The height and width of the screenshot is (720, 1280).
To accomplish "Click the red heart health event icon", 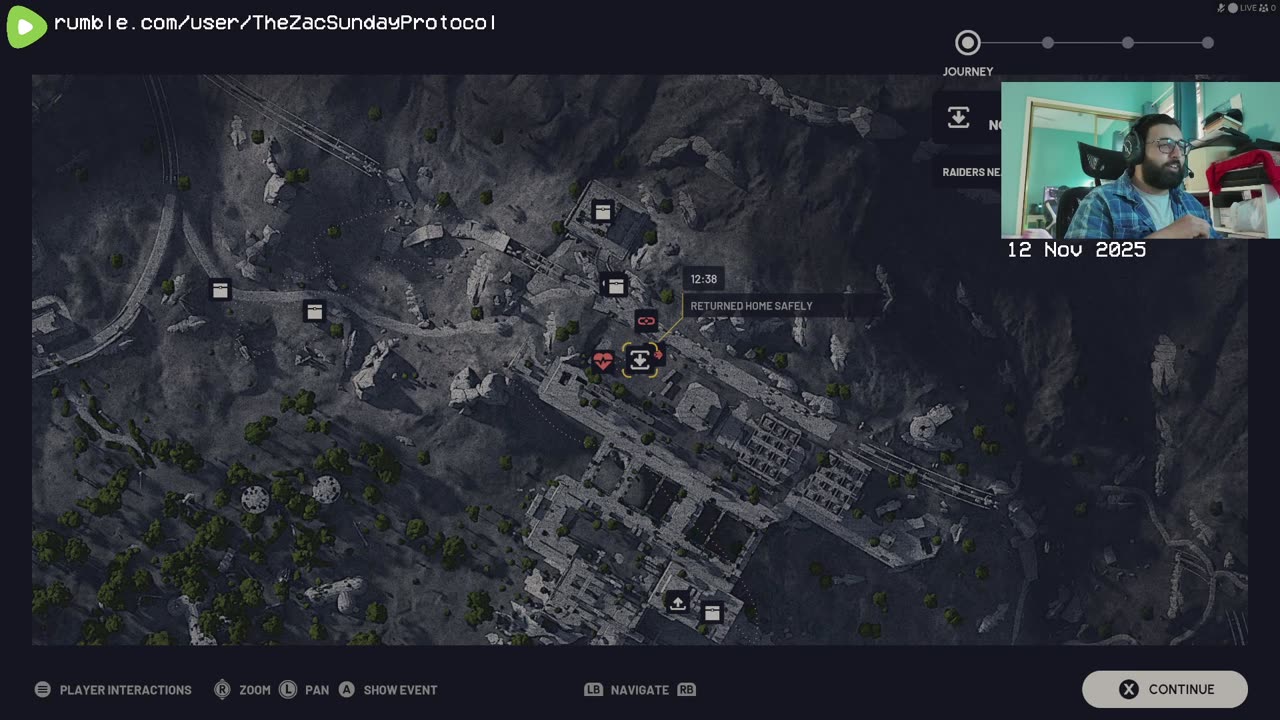I will (x=602, y=362).
